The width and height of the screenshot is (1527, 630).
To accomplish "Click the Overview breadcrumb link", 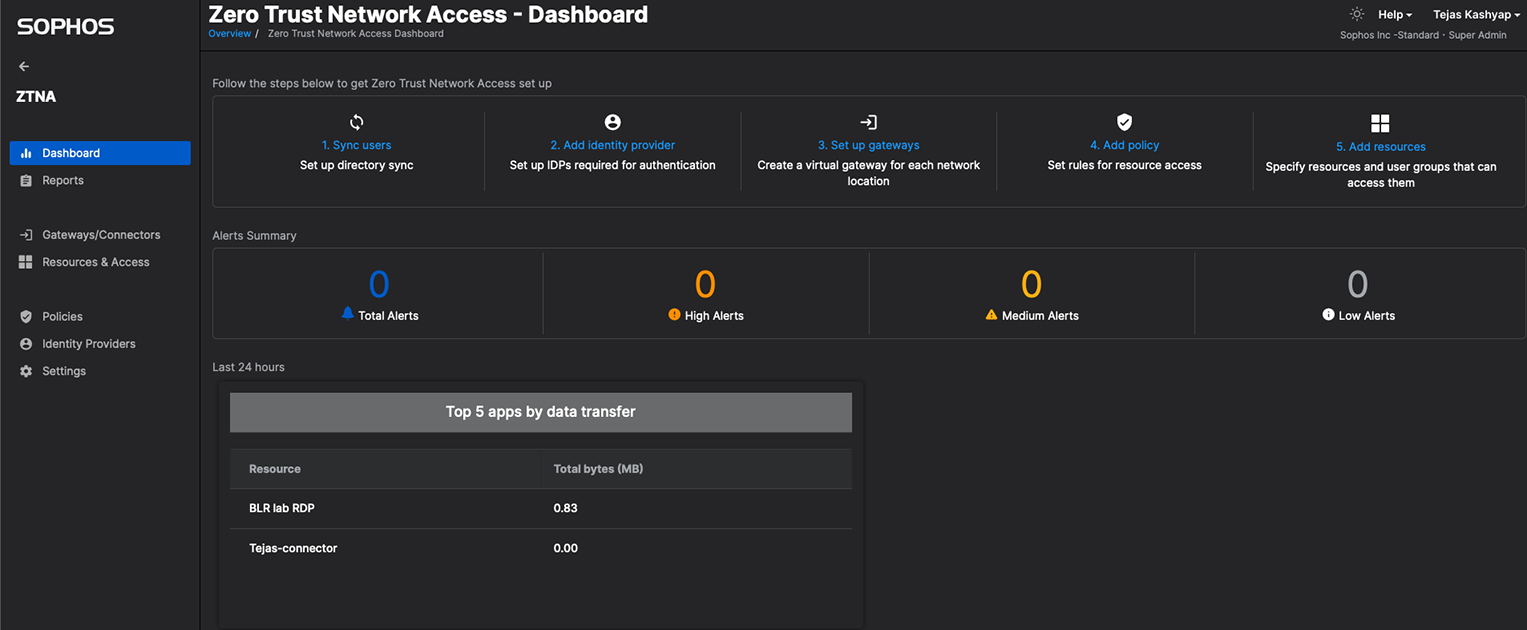I will [x=229, y=34].
